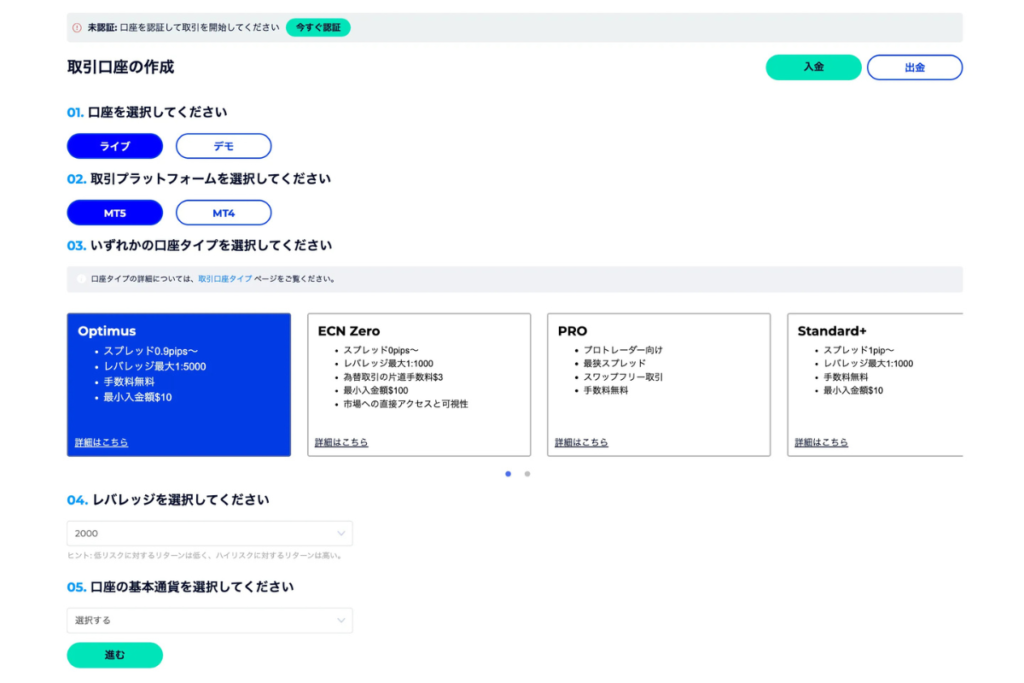Select the デモ account option
1024x683 pixels.
(x=224, y=145)
